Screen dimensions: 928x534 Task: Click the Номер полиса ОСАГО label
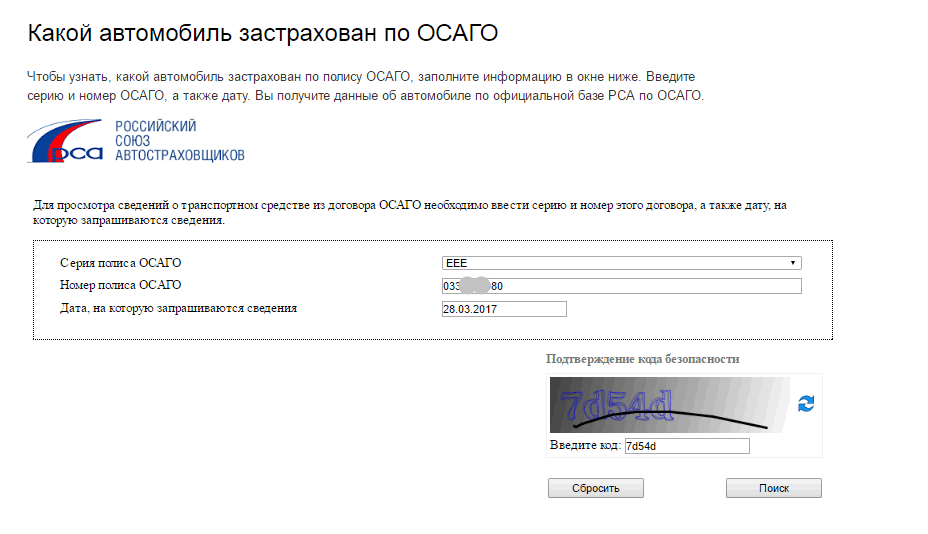point(121,285)
